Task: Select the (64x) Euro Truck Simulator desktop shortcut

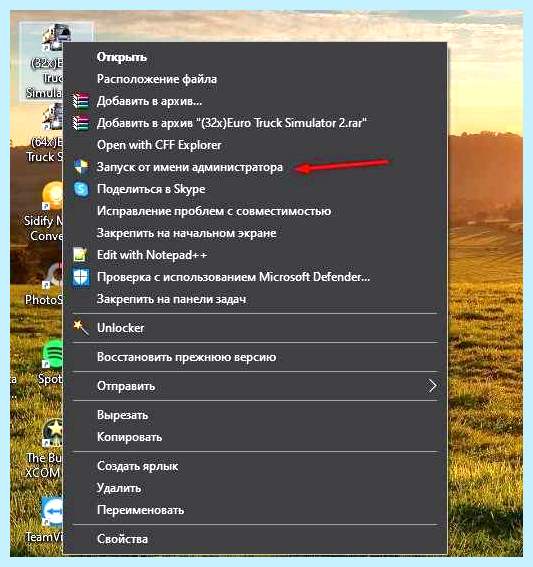Action: pos(43,134)
